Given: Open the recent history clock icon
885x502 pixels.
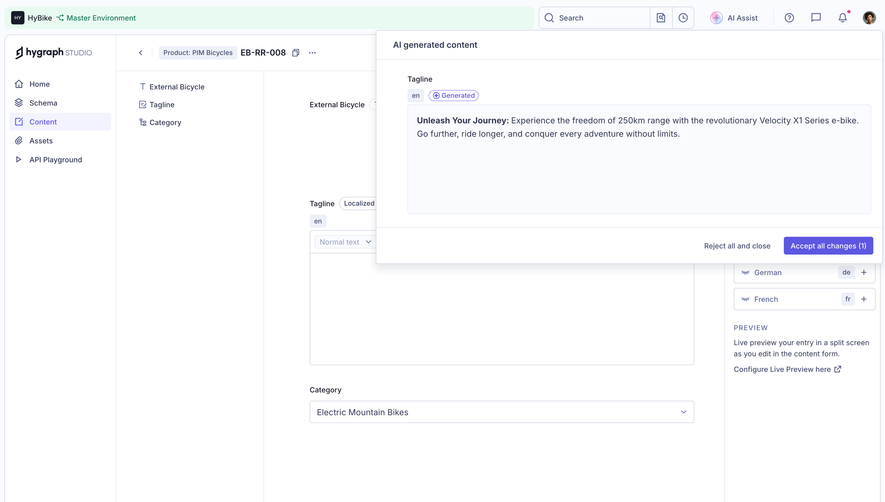Looking at the screenshot, I should click(683, 18).
